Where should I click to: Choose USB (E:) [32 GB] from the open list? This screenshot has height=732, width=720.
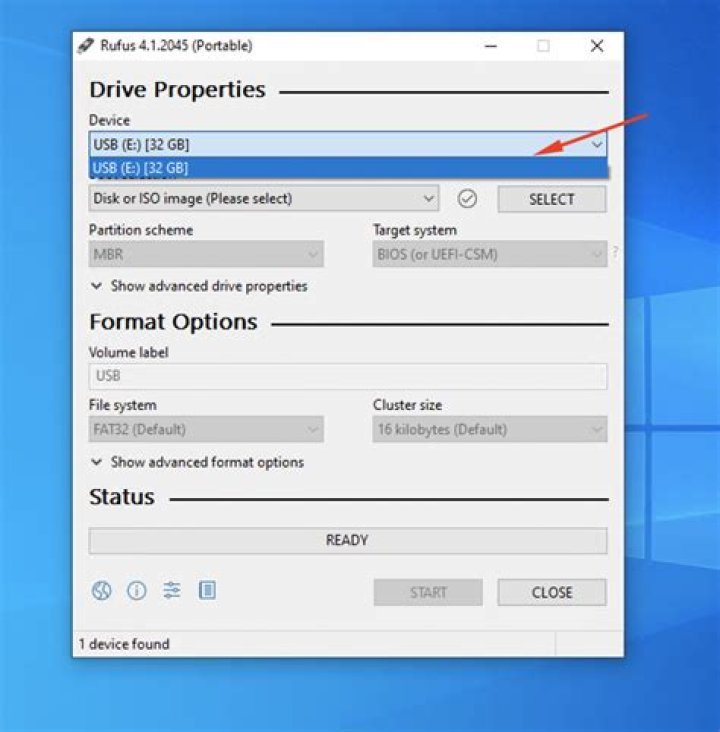click(348, 168)
